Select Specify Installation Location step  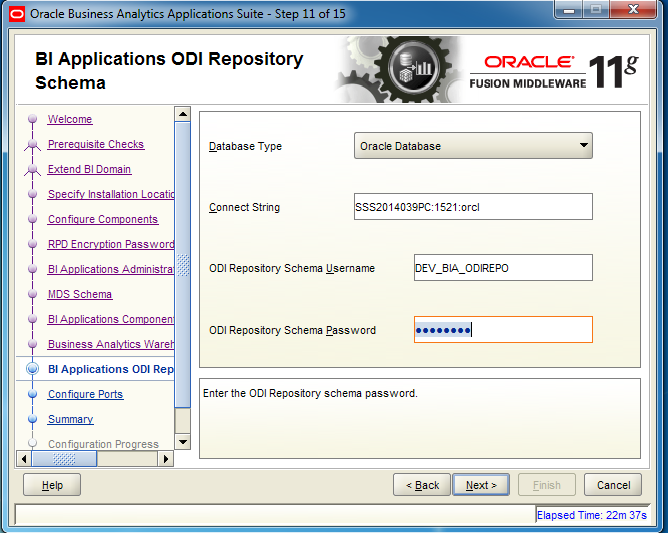[x=111, y=194]
